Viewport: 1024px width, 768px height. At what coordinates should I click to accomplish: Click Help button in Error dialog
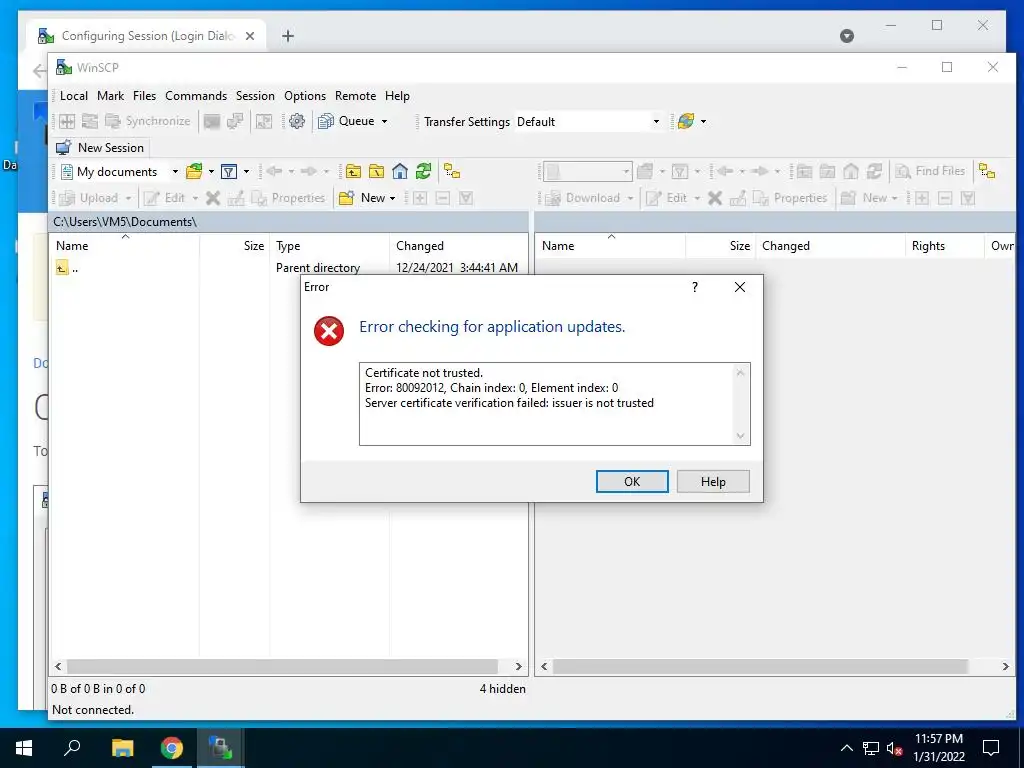[x=712, y=481]
